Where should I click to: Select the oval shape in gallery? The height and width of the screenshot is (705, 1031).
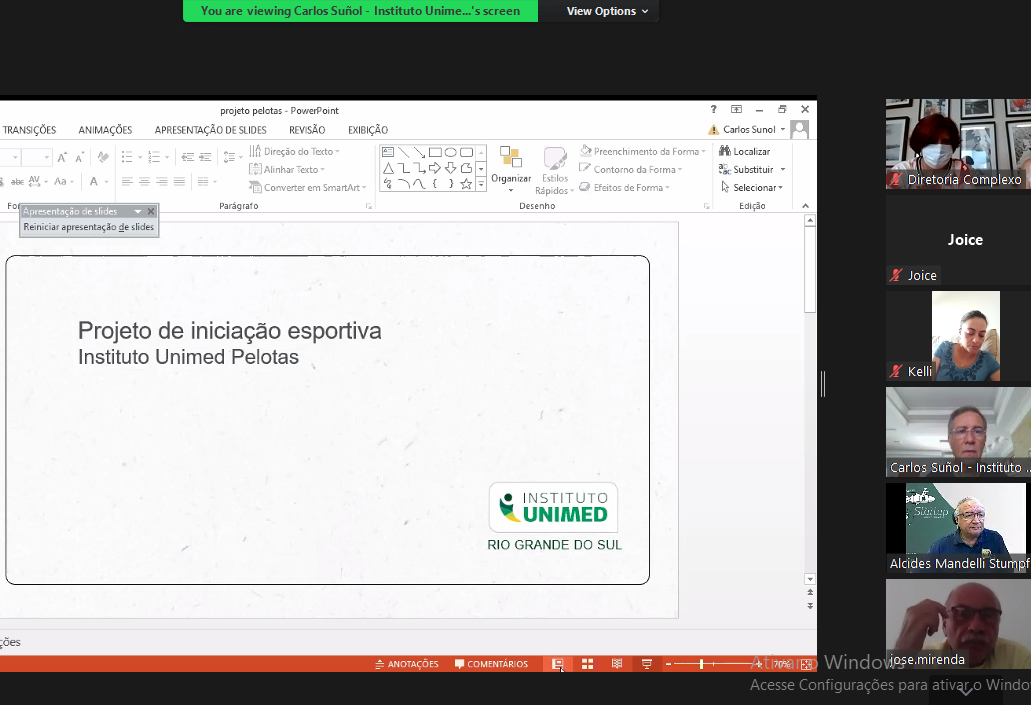pos(450,152)
